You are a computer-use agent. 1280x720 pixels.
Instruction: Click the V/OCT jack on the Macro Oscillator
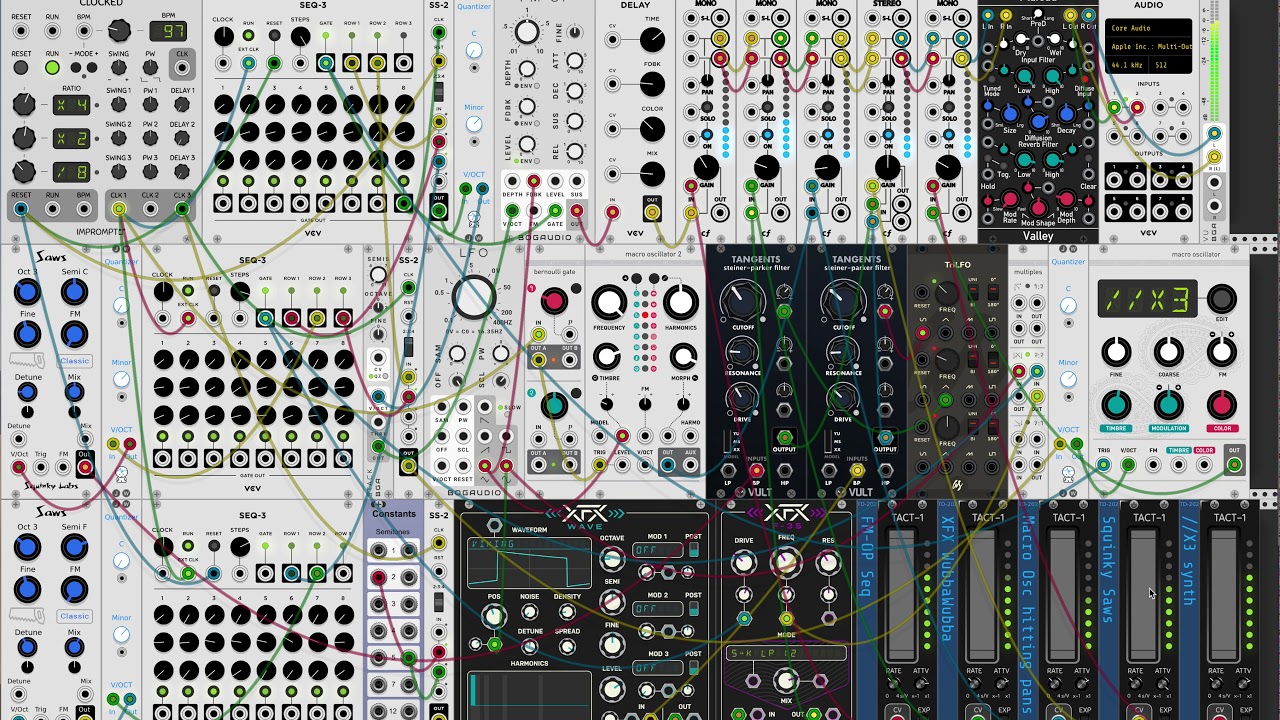[1128, 464]
